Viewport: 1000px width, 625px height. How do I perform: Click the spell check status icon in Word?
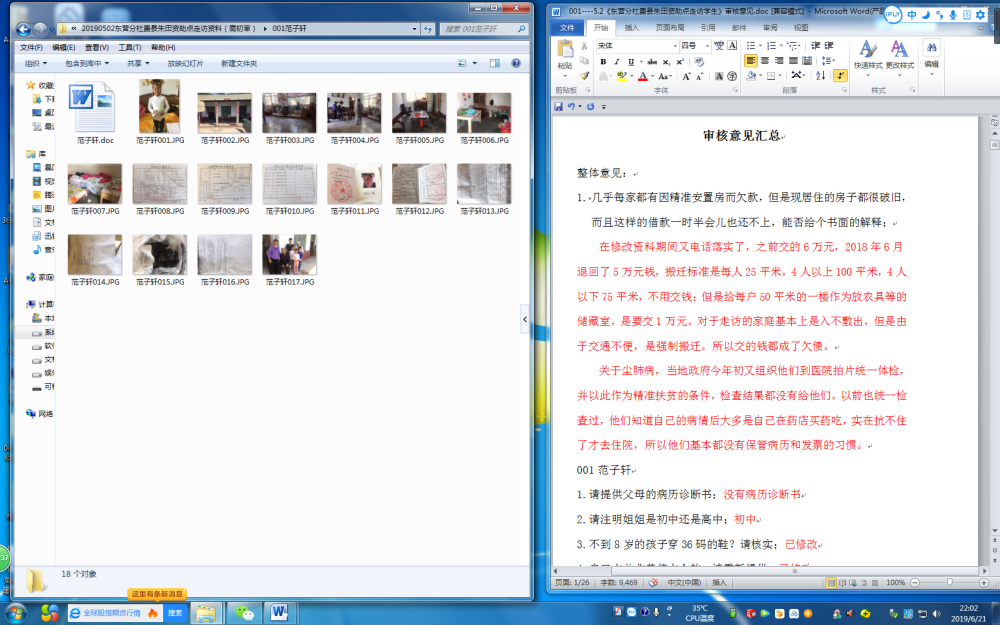tap(653, 582)
